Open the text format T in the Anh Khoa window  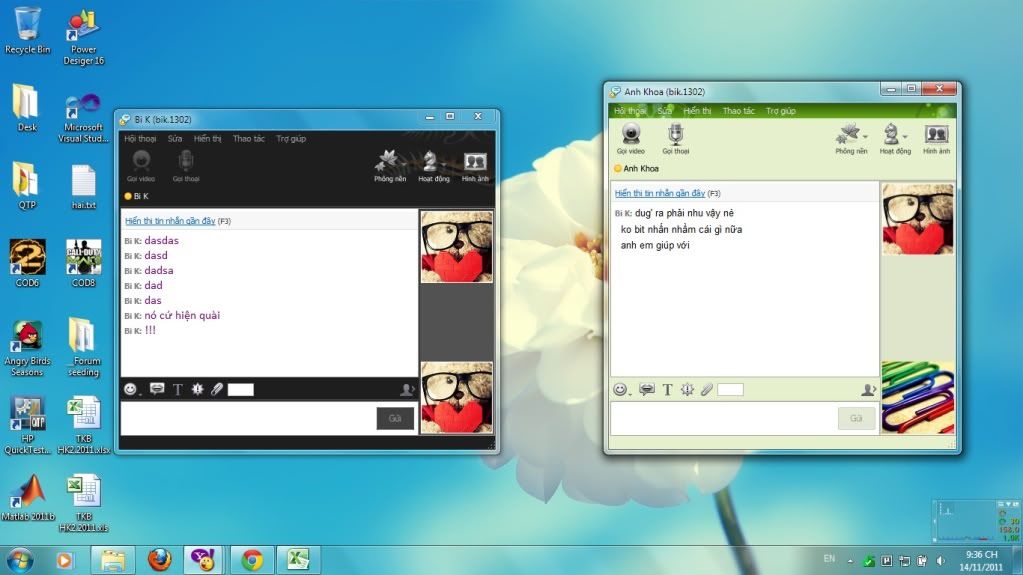(667, 390)
